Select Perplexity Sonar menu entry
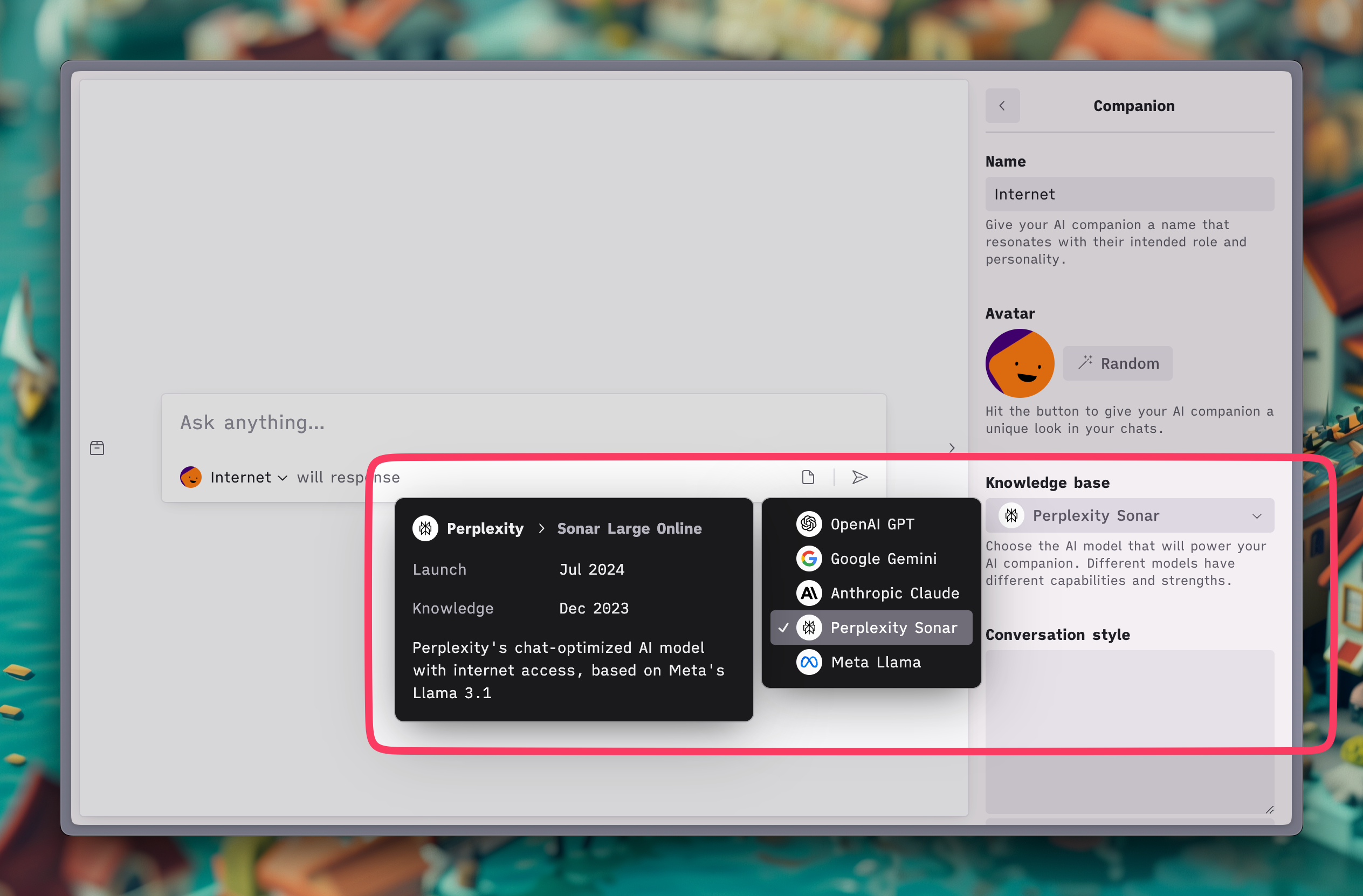The image size is (1363, 896). [871, 628]
